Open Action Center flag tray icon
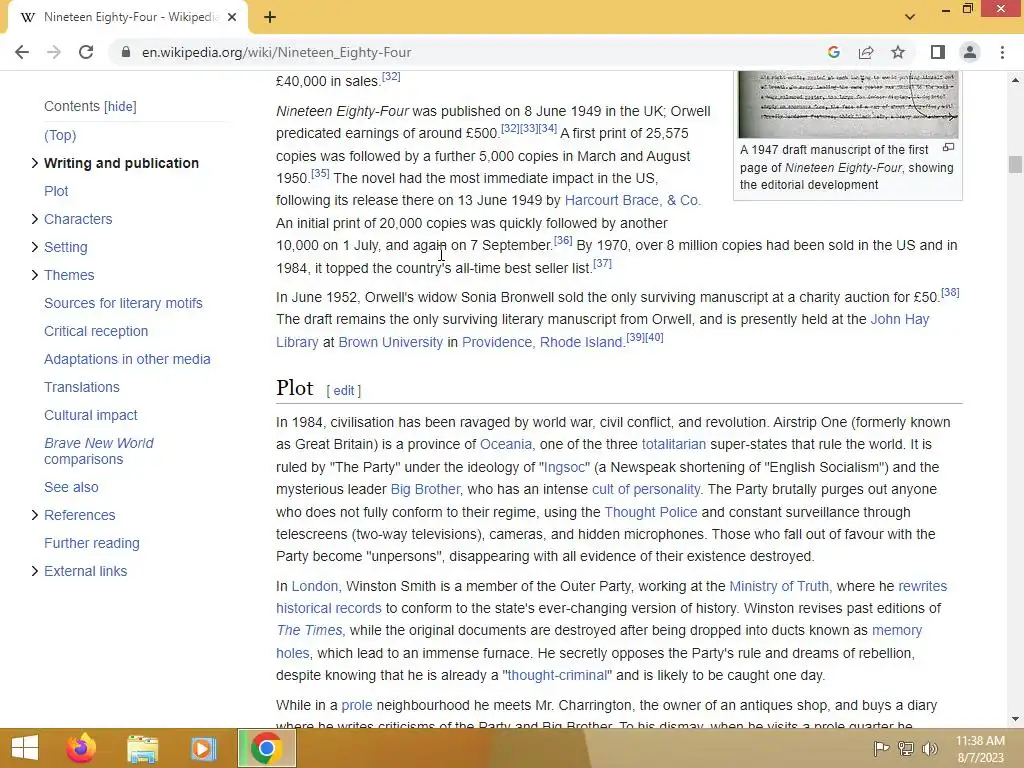This screenshot has width=1024, height=768. (x=881, y=748)
